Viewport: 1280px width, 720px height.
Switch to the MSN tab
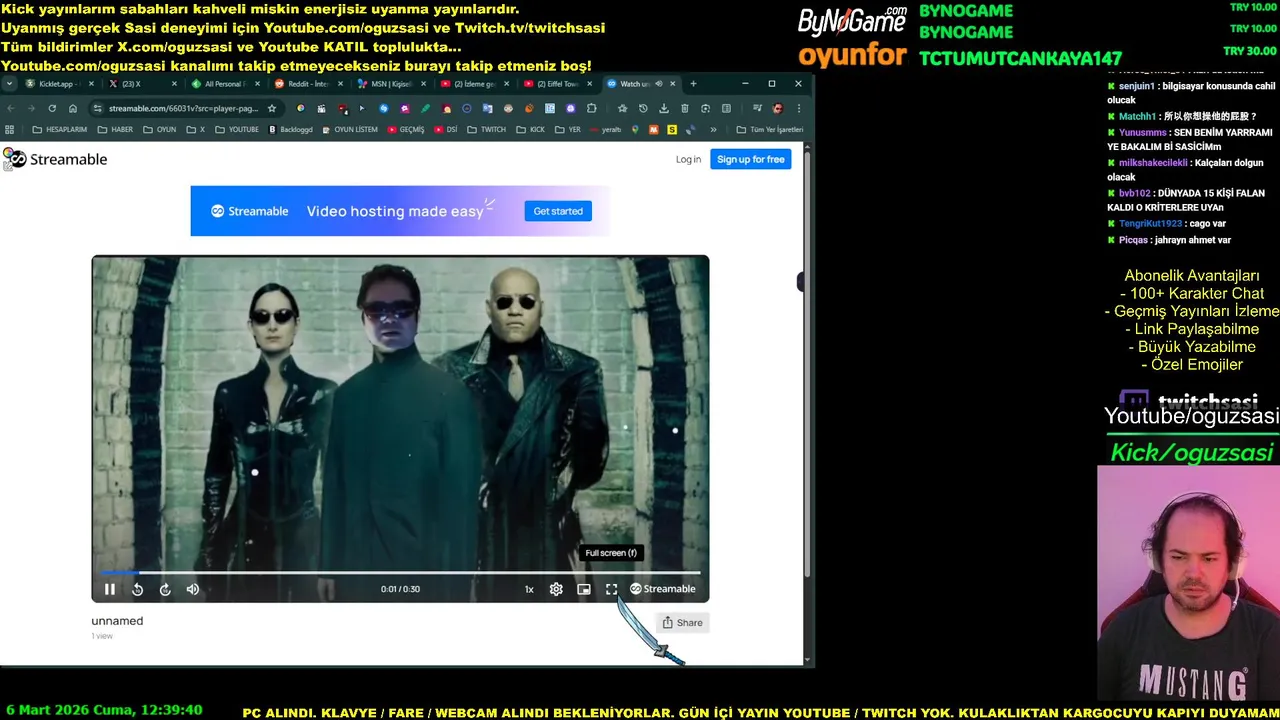[x=390, y=84]
